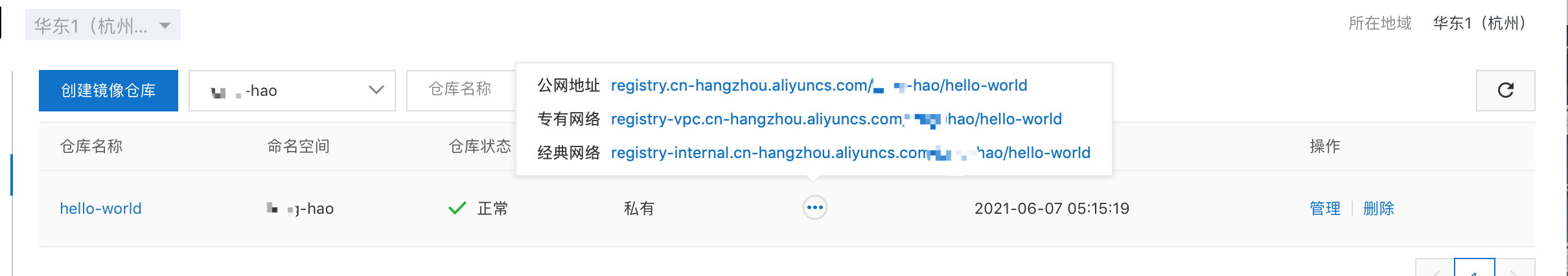Focus the 仓库名称 search field
The height and width of the screenshot is (276, 1568).
pyautogui.click(x=461, y=89)
